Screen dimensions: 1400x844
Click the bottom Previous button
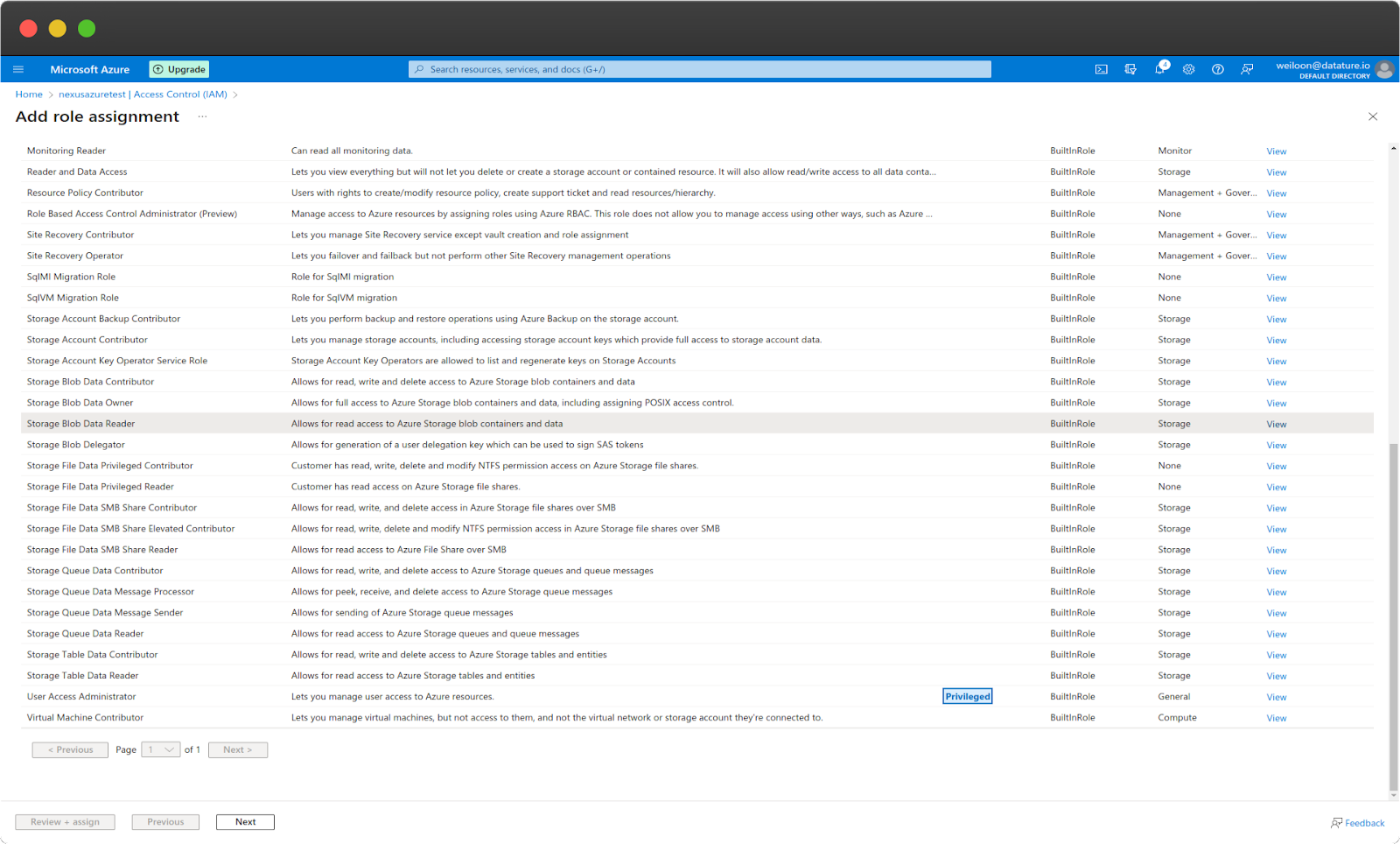pyautogui.click(x=165, y=822)
